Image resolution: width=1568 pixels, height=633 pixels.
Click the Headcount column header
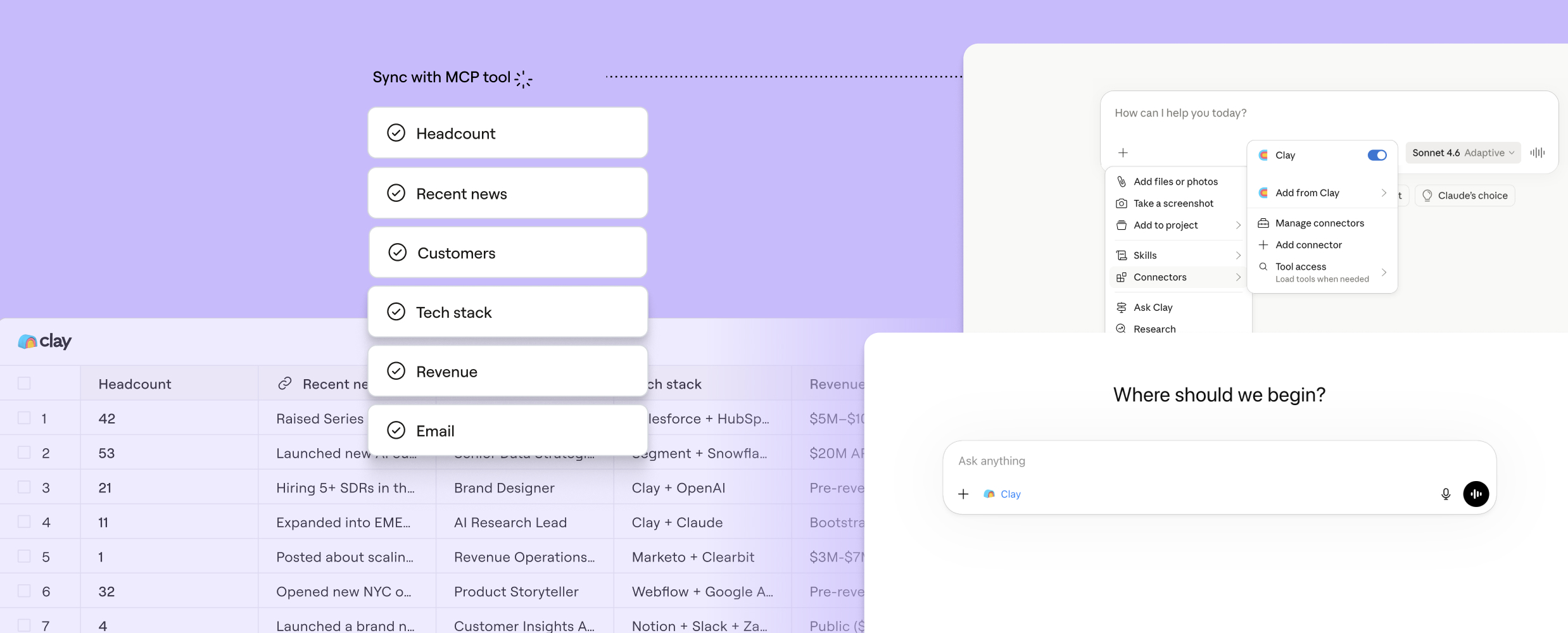(169, 384)
